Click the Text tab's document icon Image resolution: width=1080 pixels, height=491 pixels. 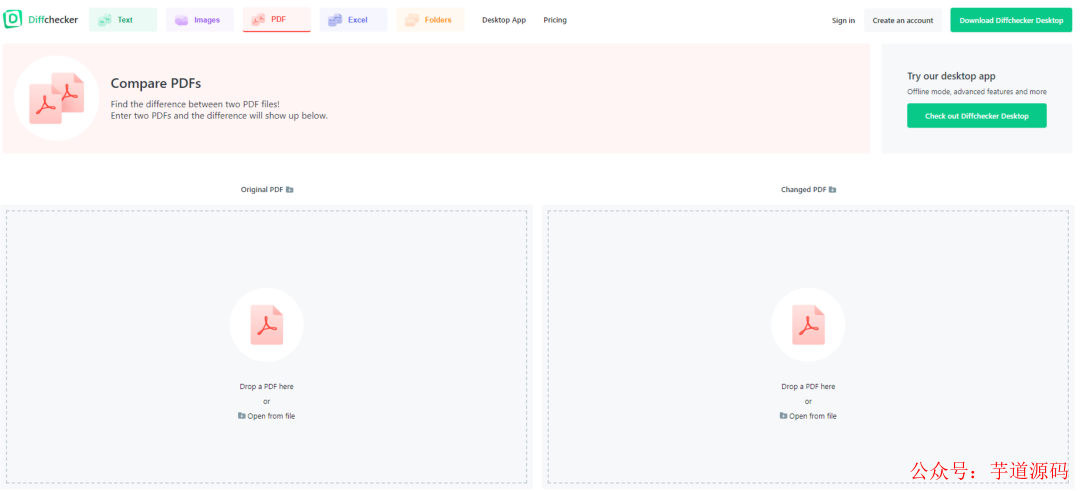[x=105, y=21]
